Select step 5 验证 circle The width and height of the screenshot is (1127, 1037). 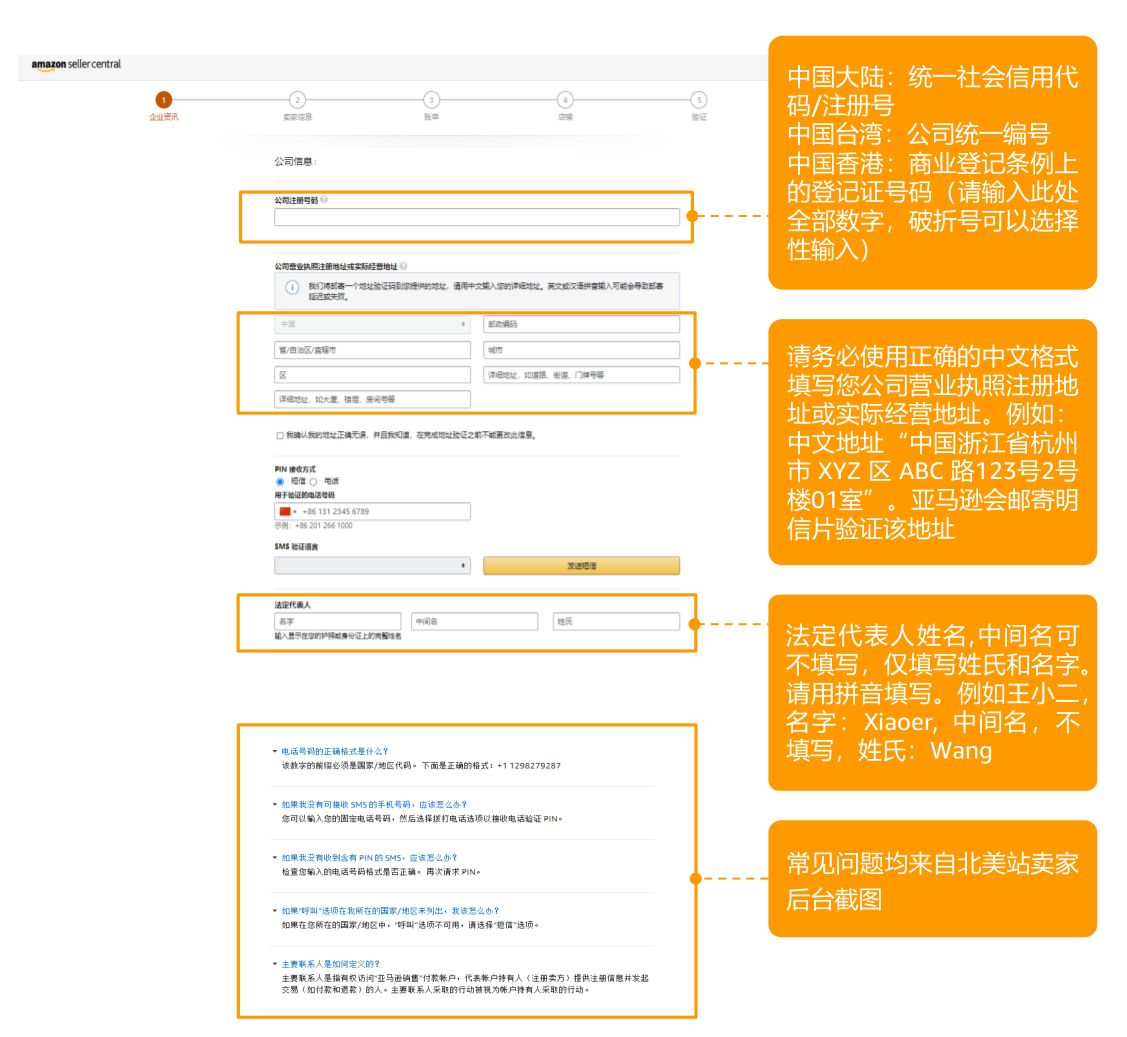pos(699,99)
